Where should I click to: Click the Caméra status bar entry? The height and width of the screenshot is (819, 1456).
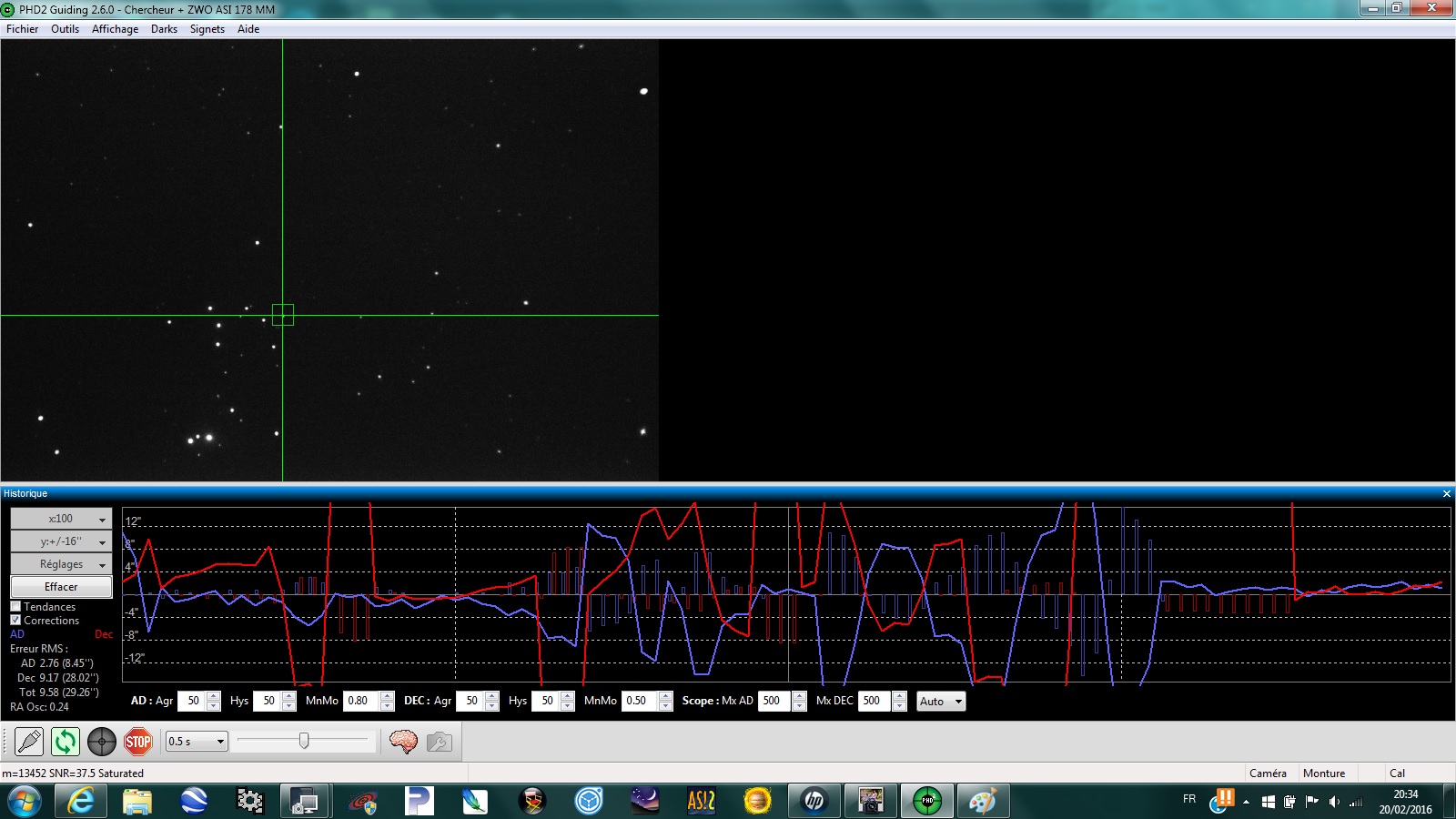pos(1268,773)
